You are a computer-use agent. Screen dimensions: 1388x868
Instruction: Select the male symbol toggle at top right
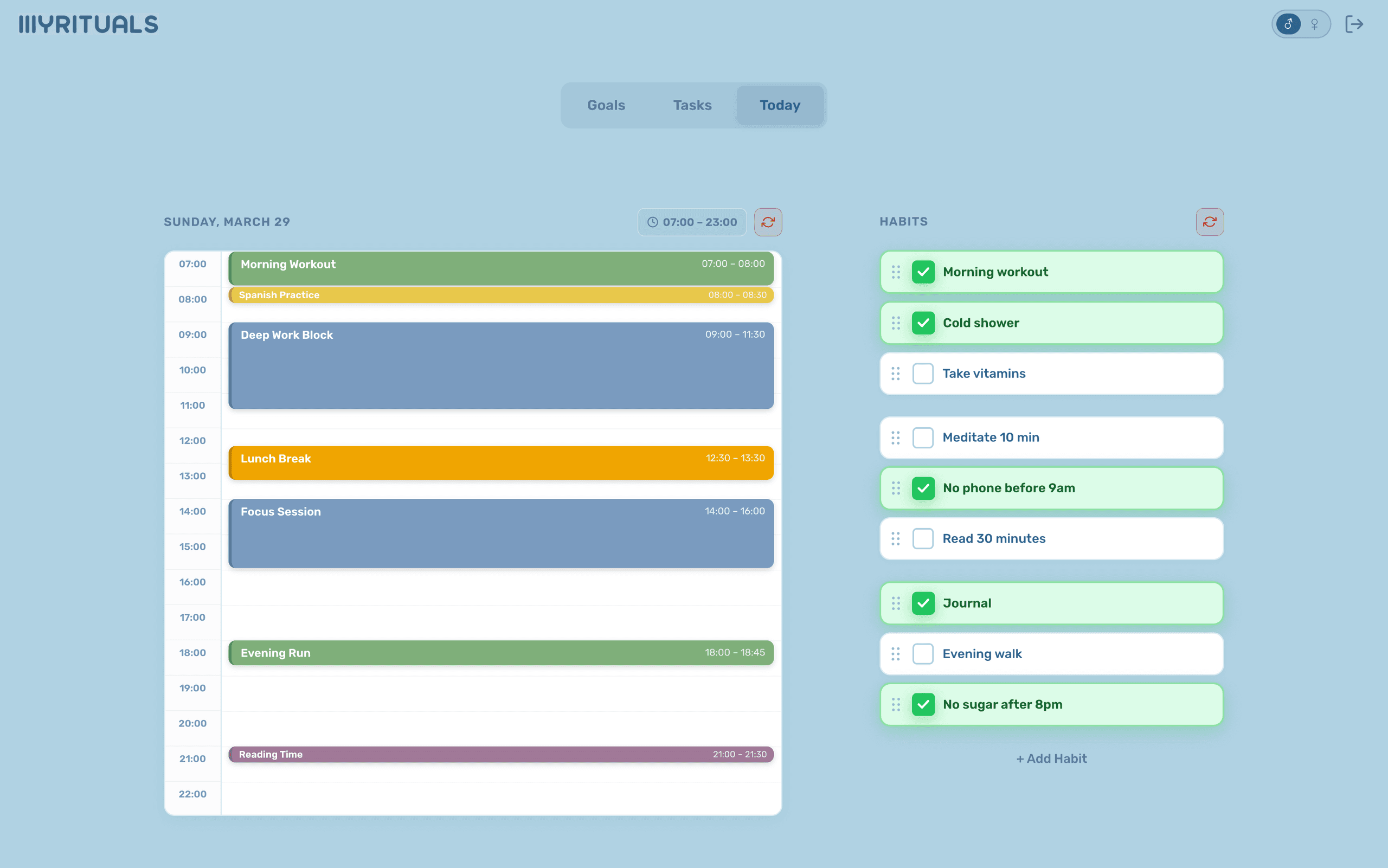[x=1288, y=23]
